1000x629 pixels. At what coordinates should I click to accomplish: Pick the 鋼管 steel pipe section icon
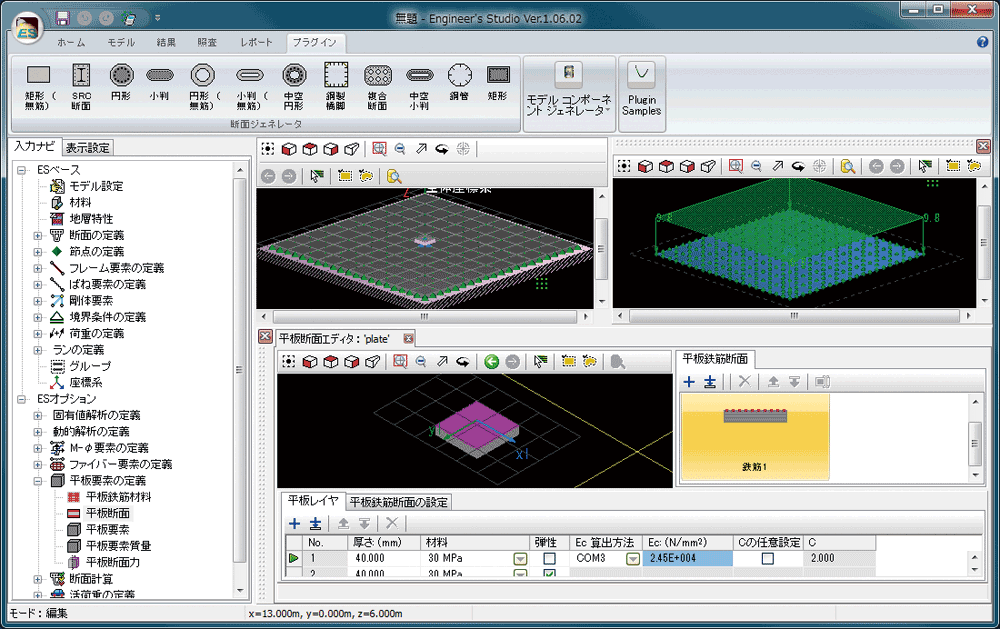point(459,82)
